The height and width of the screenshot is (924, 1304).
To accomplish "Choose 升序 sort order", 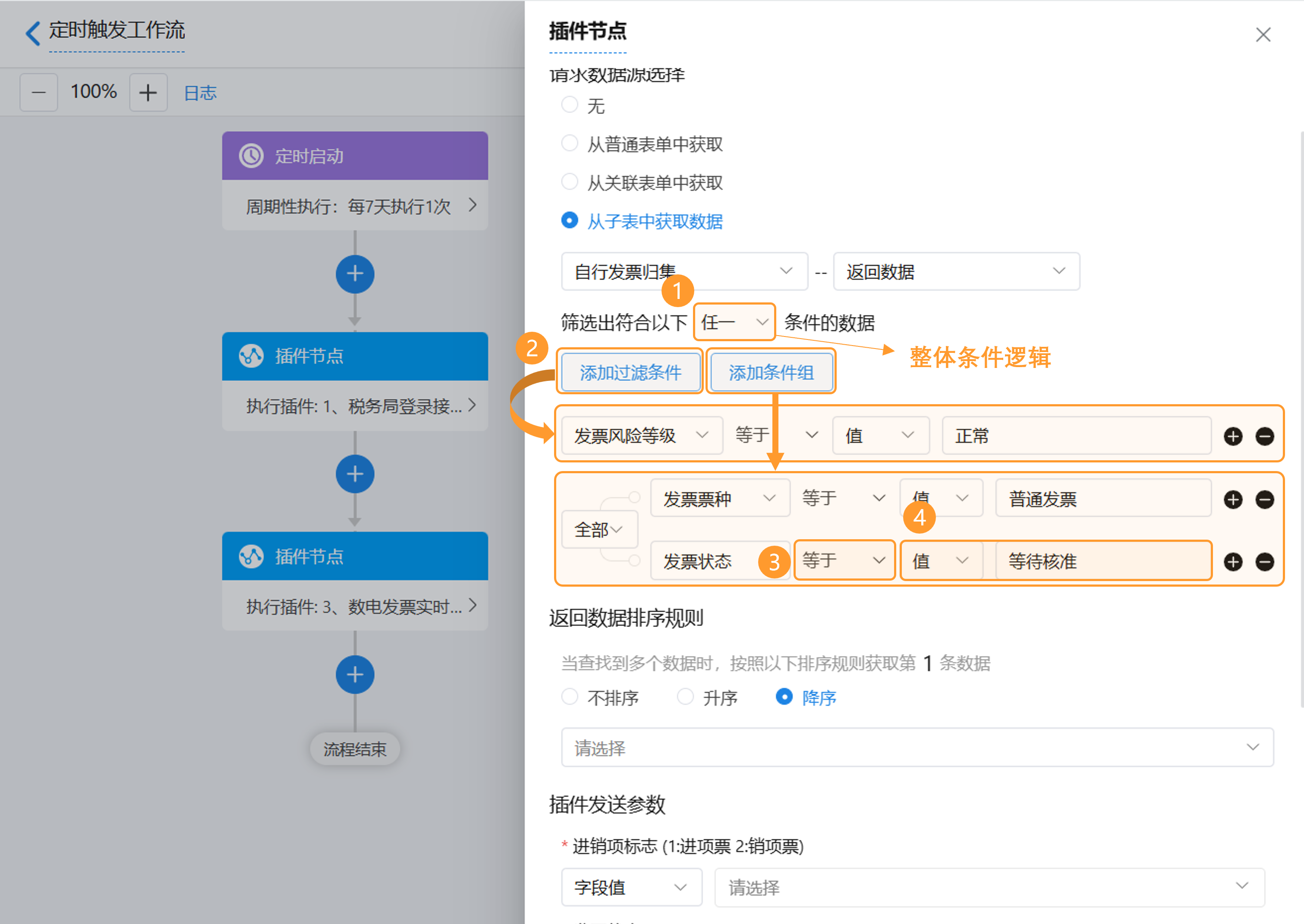I will pyautogui.click(x=685, y=697).
